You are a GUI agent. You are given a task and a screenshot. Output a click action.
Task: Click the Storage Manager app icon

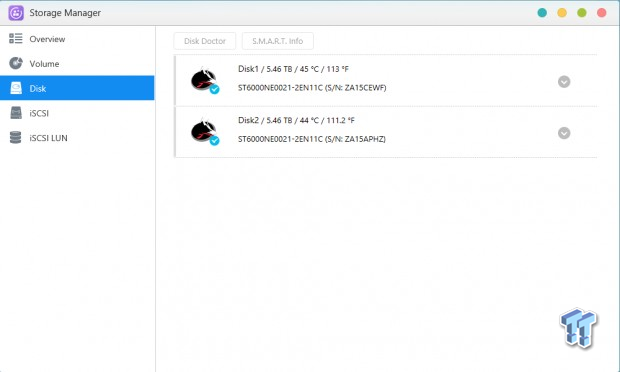tap(16, 13)
